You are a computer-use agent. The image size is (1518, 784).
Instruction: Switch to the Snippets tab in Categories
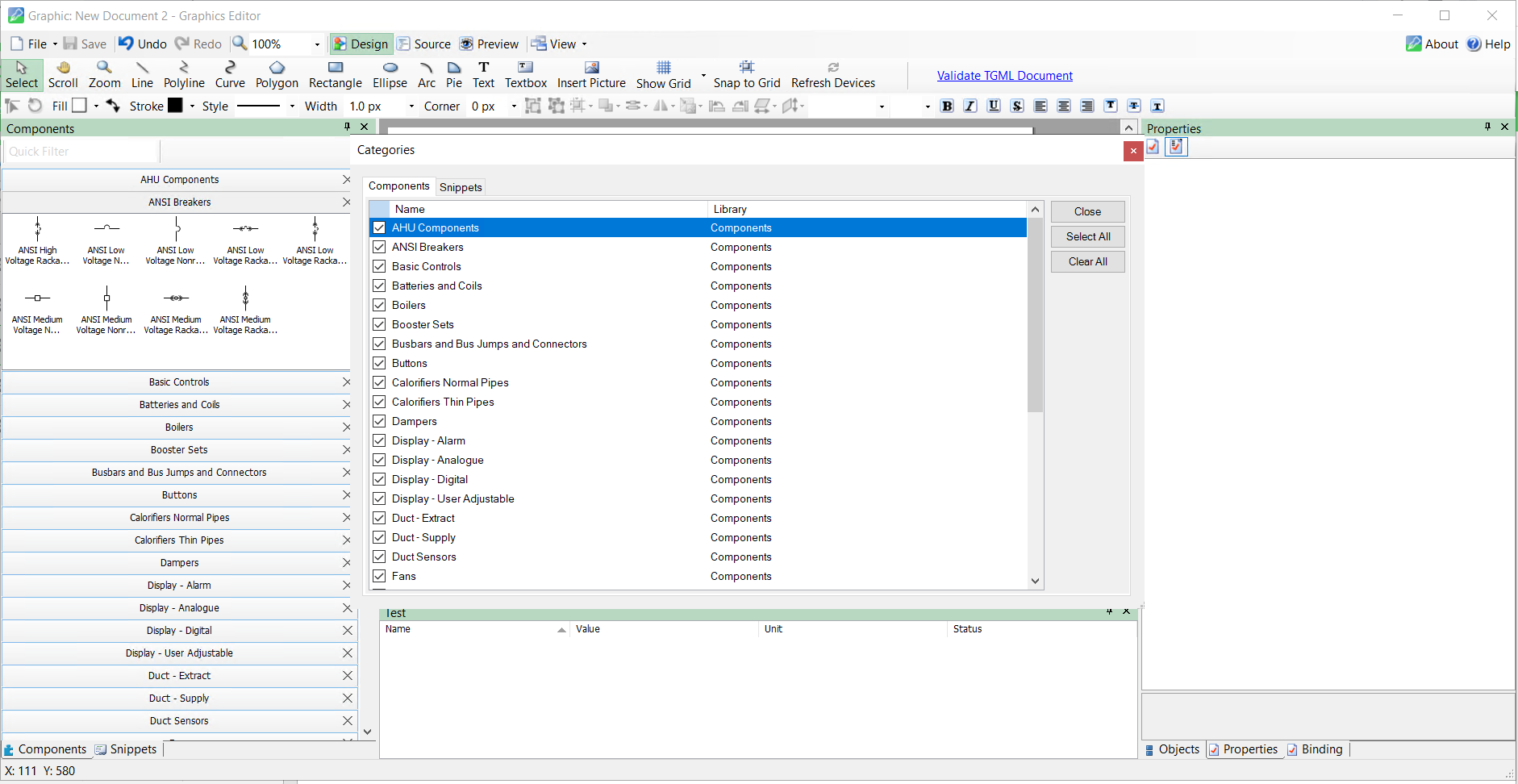(461, 187)
